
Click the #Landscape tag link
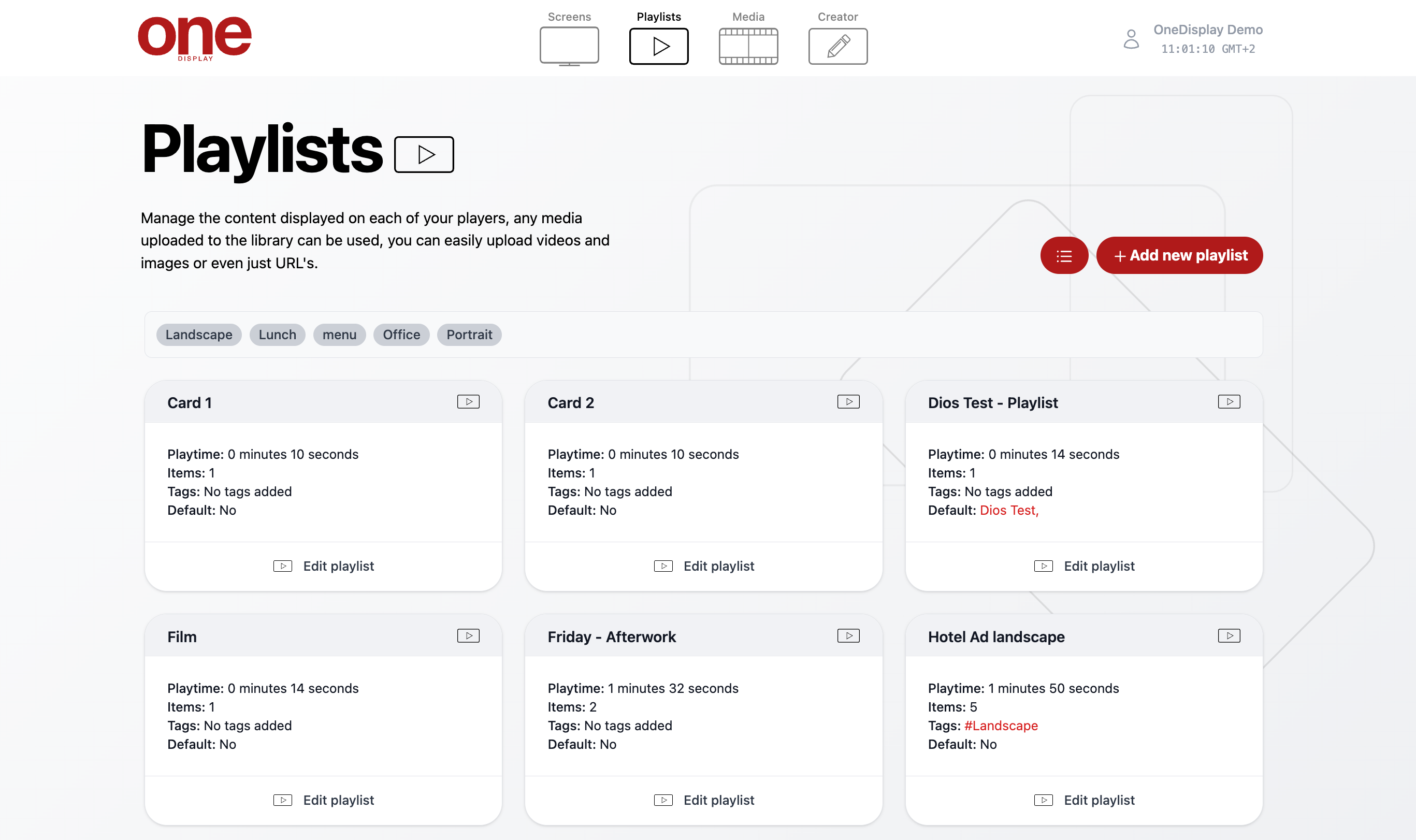1001,726
